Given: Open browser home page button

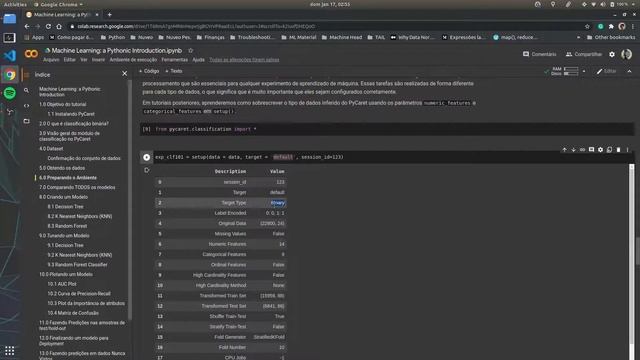Looking at the screenshot, I should [59, 27].
